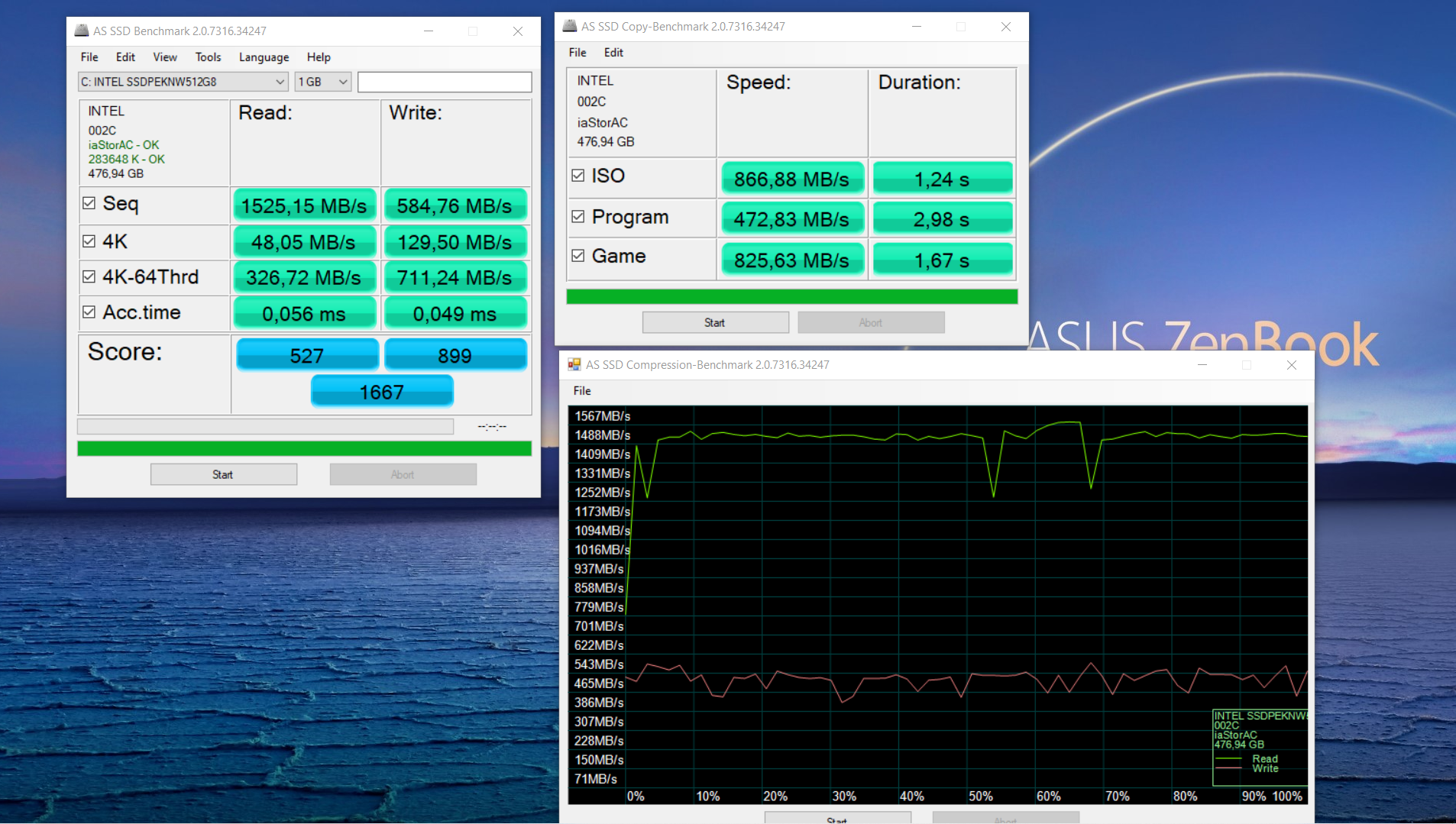This screenshot has height=824, width=1456.
Task: Click the write access time 0,049 ms
Action: [x=455, y=313]
